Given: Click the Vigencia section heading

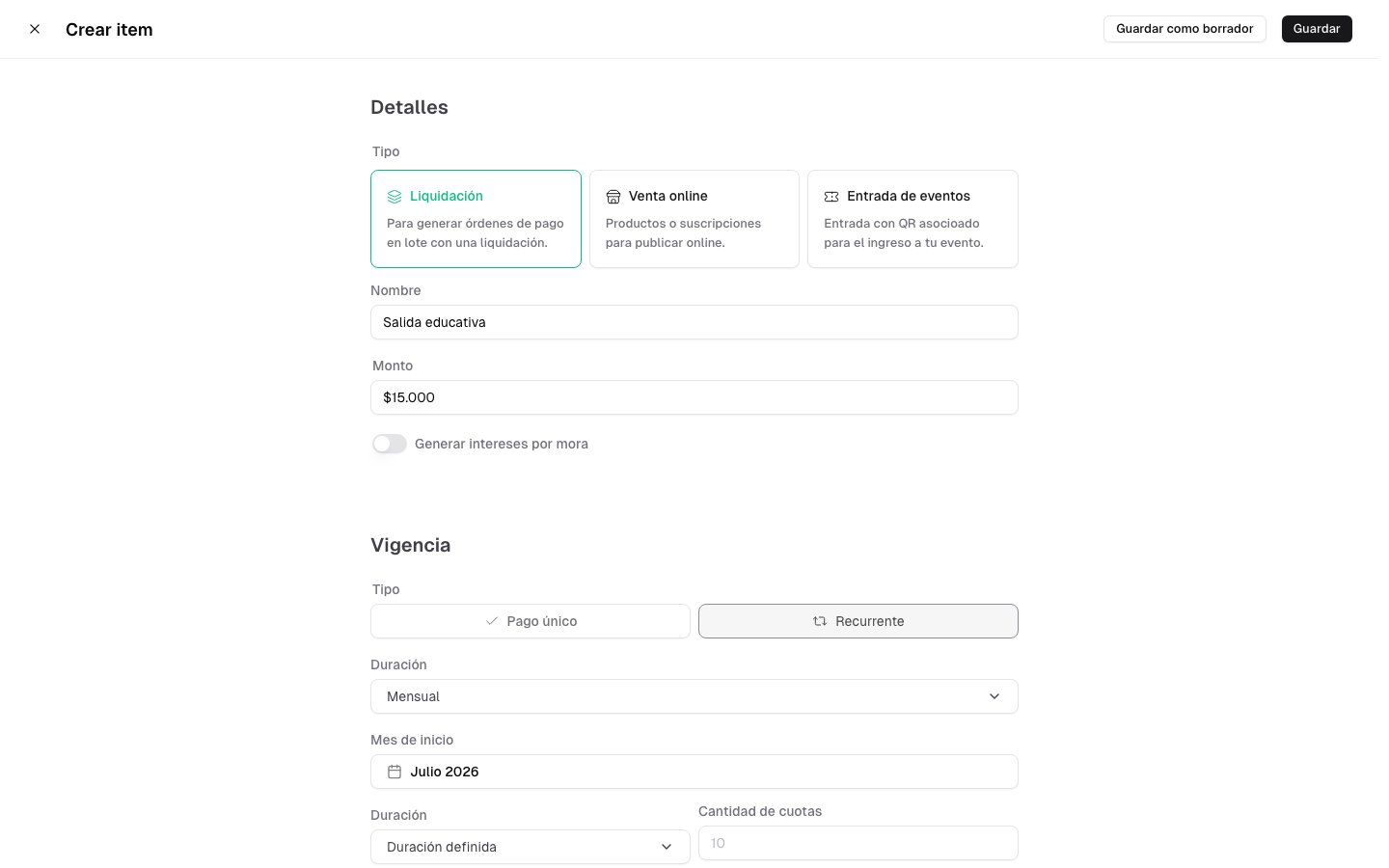Looking at the screenshot, I should (x=411, y=545).
